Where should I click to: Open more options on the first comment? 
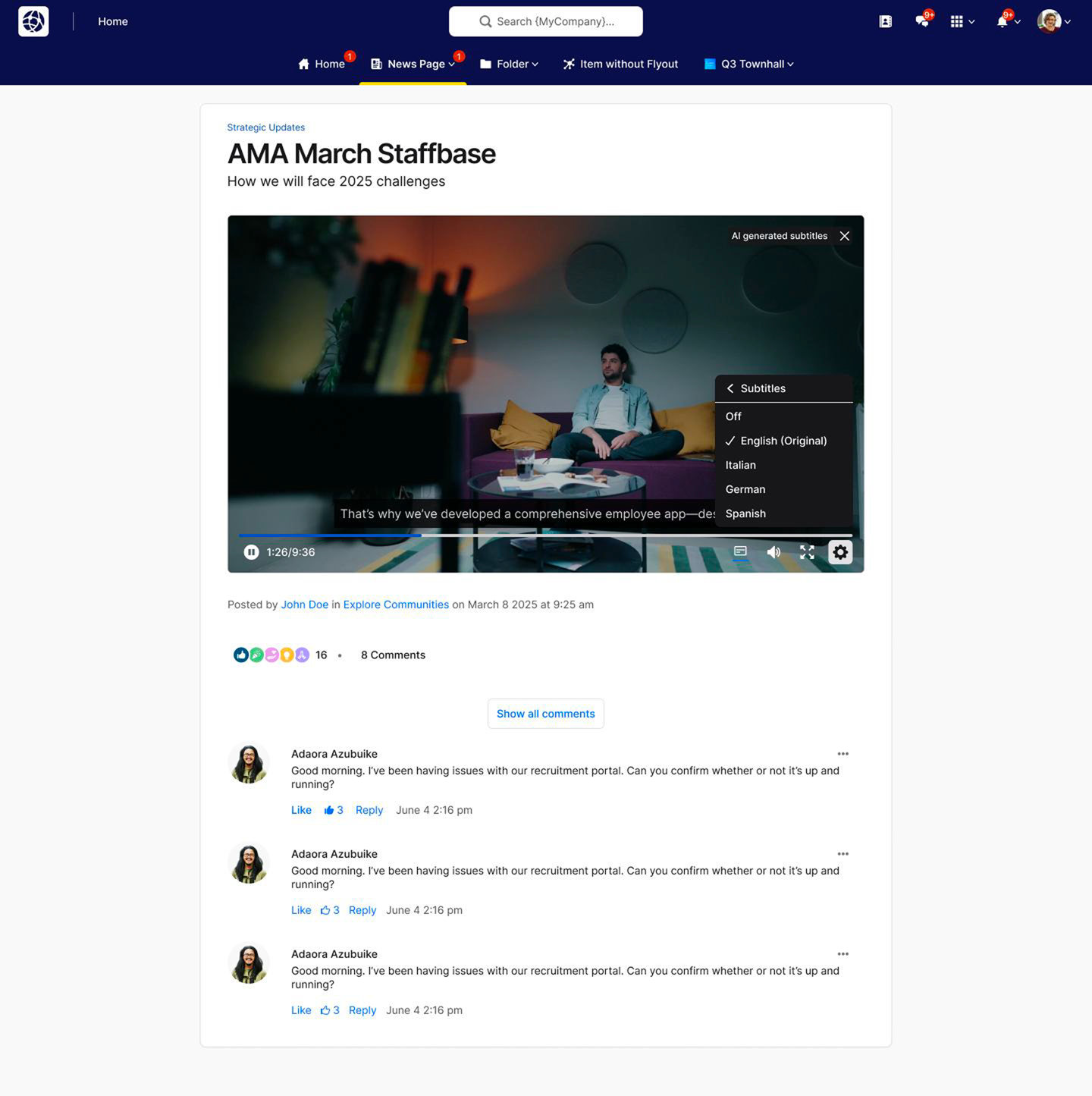click(x=843, y=754)
